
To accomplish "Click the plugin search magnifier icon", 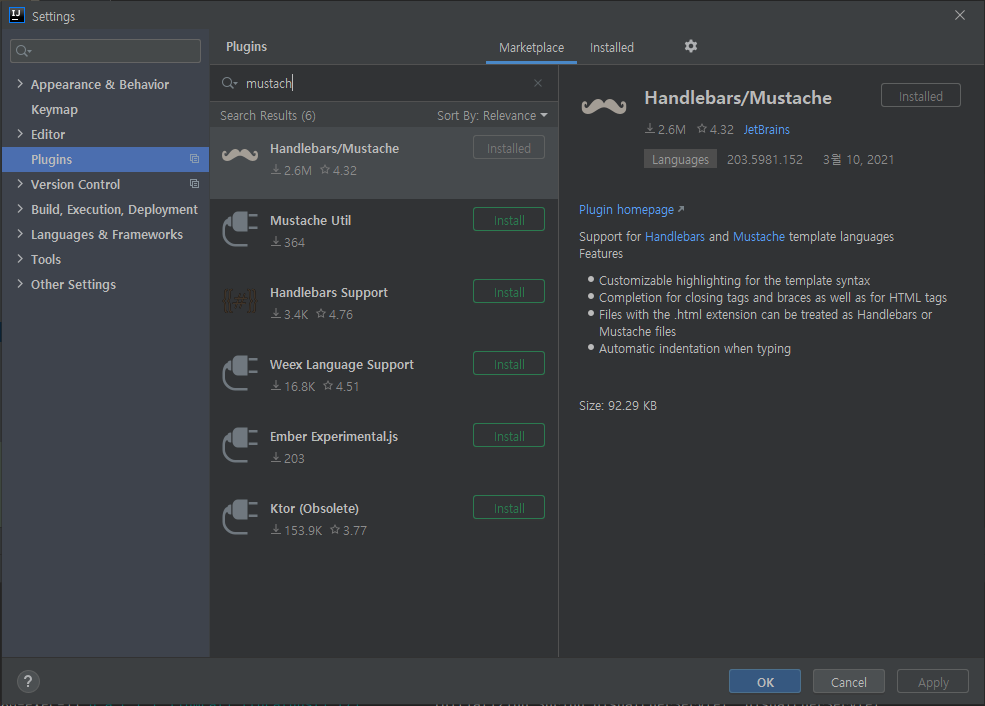I will (229, 83).
